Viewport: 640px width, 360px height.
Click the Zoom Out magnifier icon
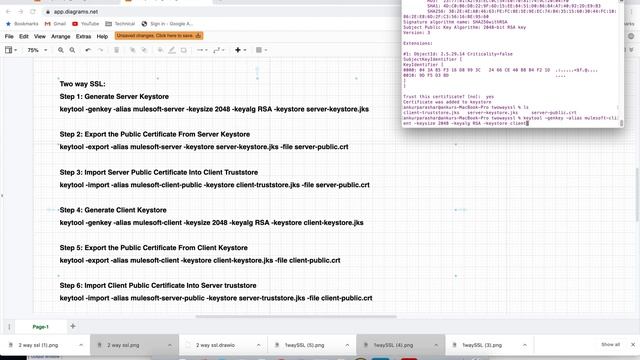click(x=72, y=50)
